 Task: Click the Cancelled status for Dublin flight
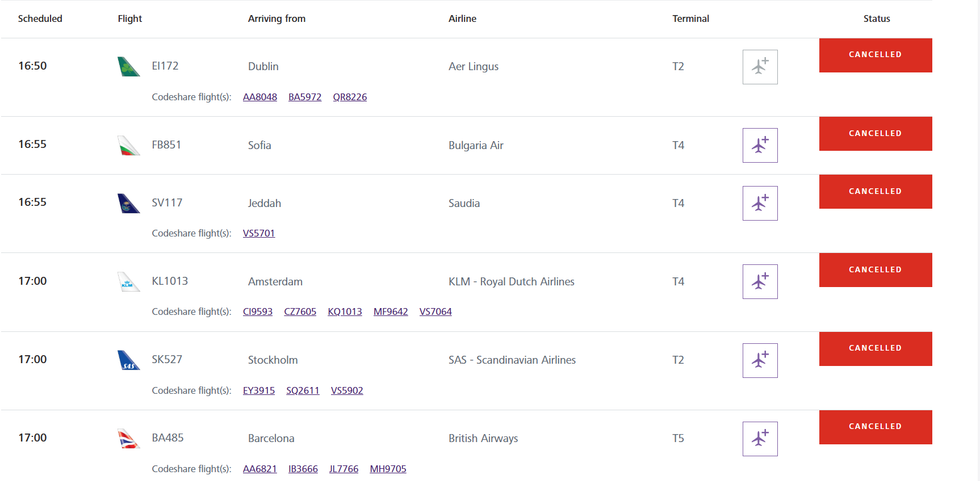(875, 55)
